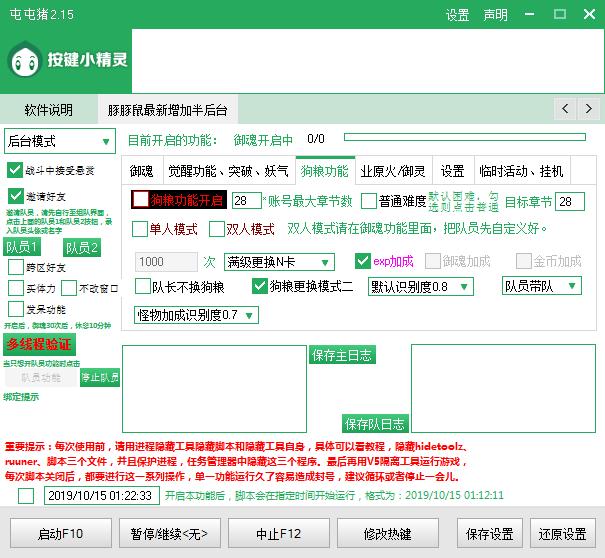
Task: Open the 怪物加成识别度0.7 dropdown
Action: [196, 315]
